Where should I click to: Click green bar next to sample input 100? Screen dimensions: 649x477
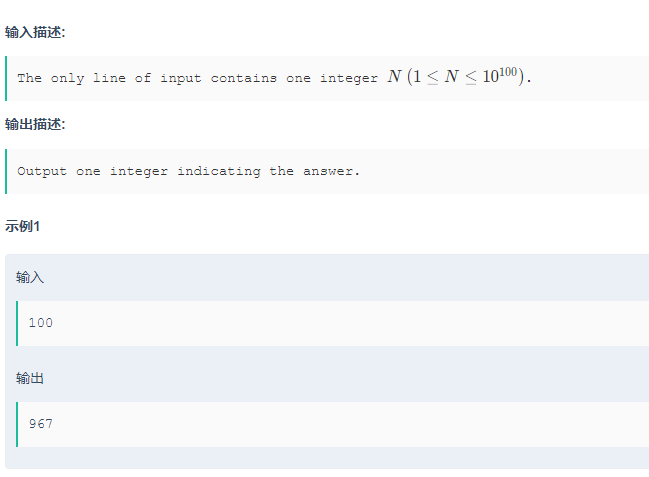click(x=17, y=323)
